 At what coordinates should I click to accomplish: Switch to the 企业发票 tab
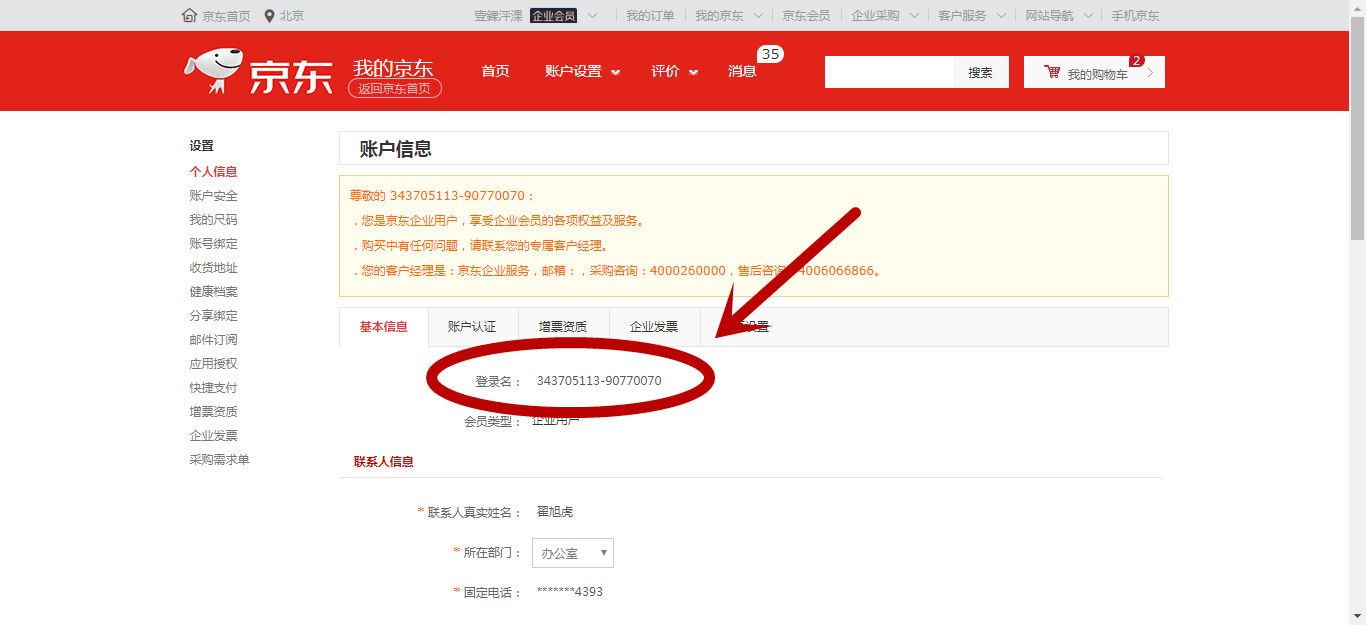tap(654, 327)
